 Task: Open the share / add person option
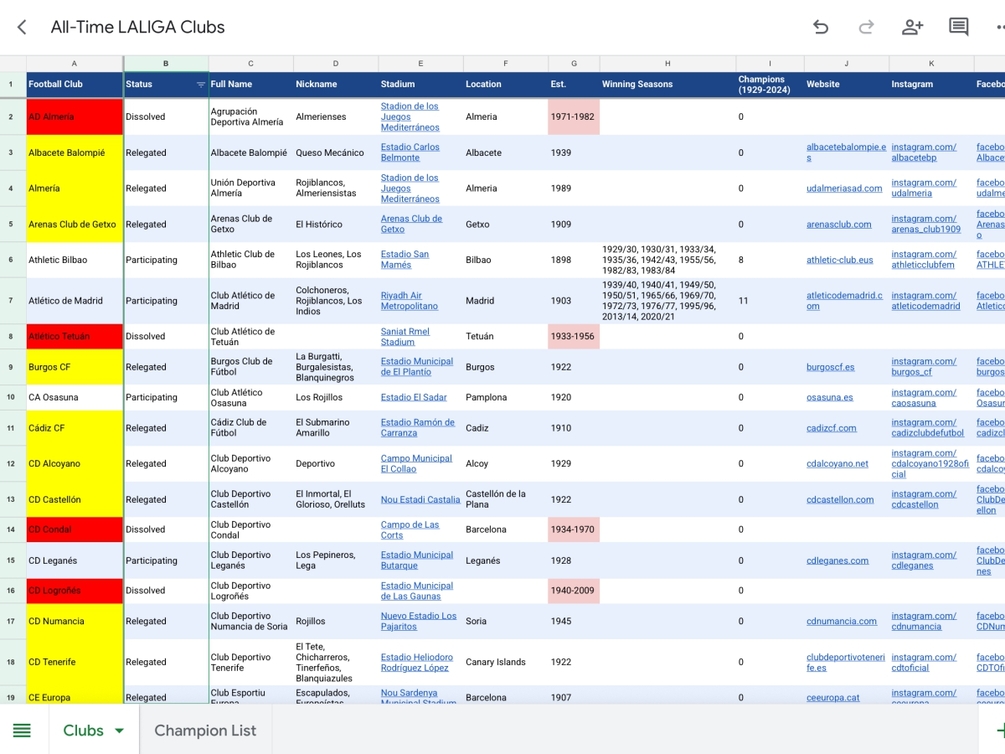912,27
